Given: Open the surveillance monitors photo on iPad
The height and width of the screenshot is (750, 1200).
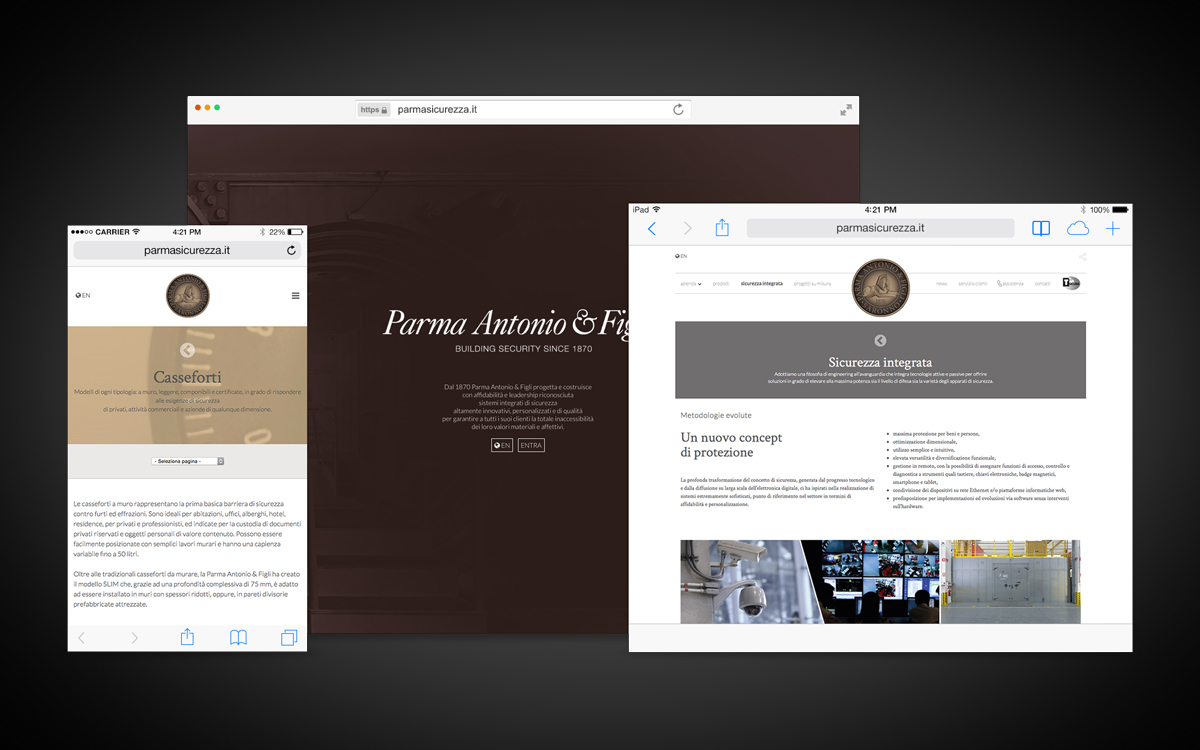Looking at the screenshot, I should [871, 582].
